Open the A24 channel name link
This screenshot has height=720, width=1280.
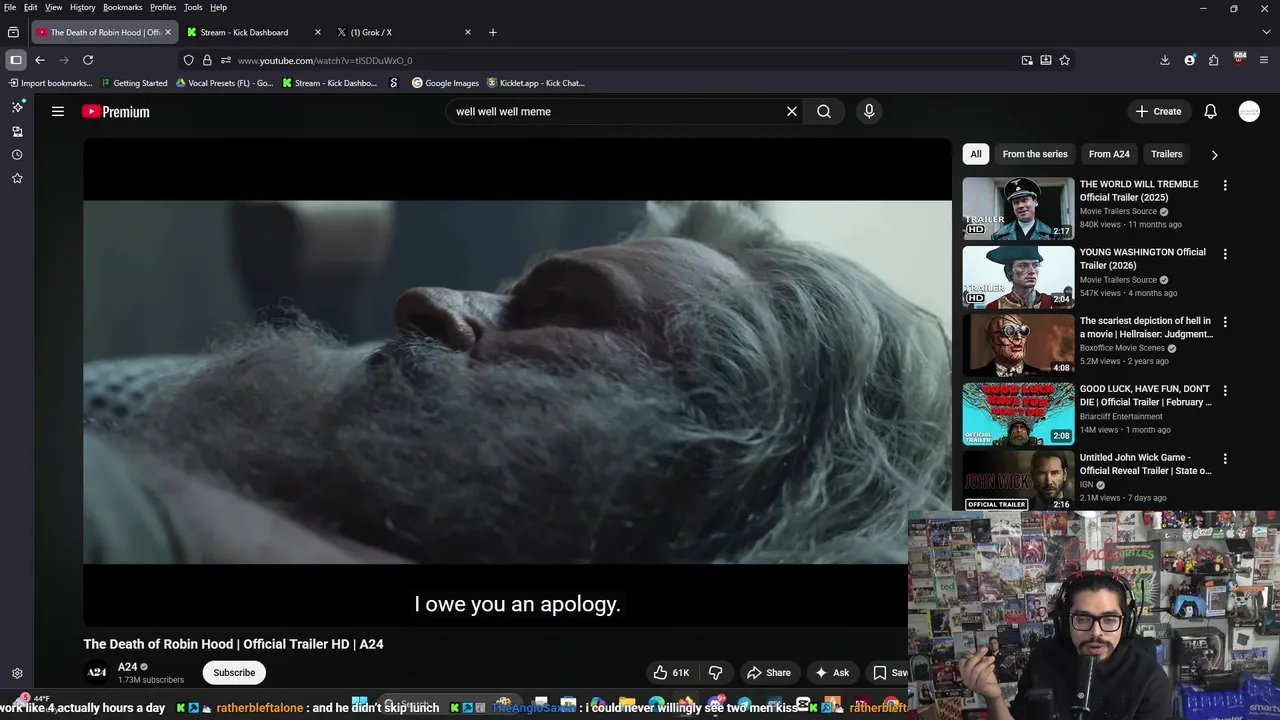point(127,667)
